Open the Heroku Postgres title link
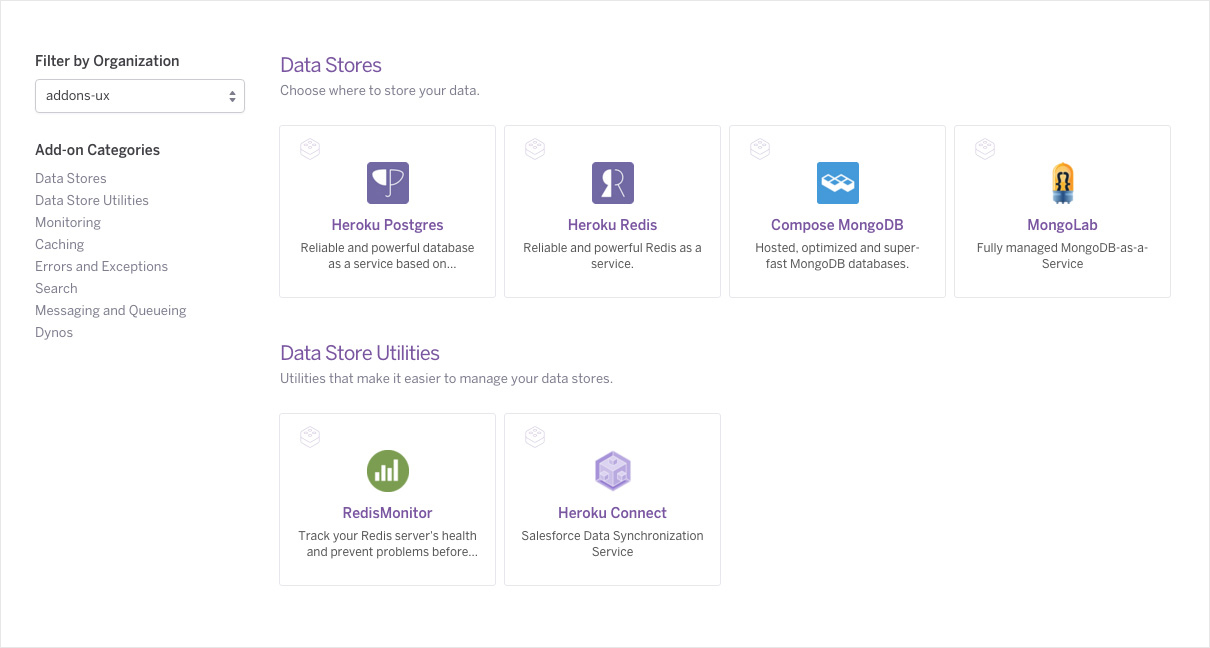Screen dimensions: 1210x648 [x=388, y=225]
